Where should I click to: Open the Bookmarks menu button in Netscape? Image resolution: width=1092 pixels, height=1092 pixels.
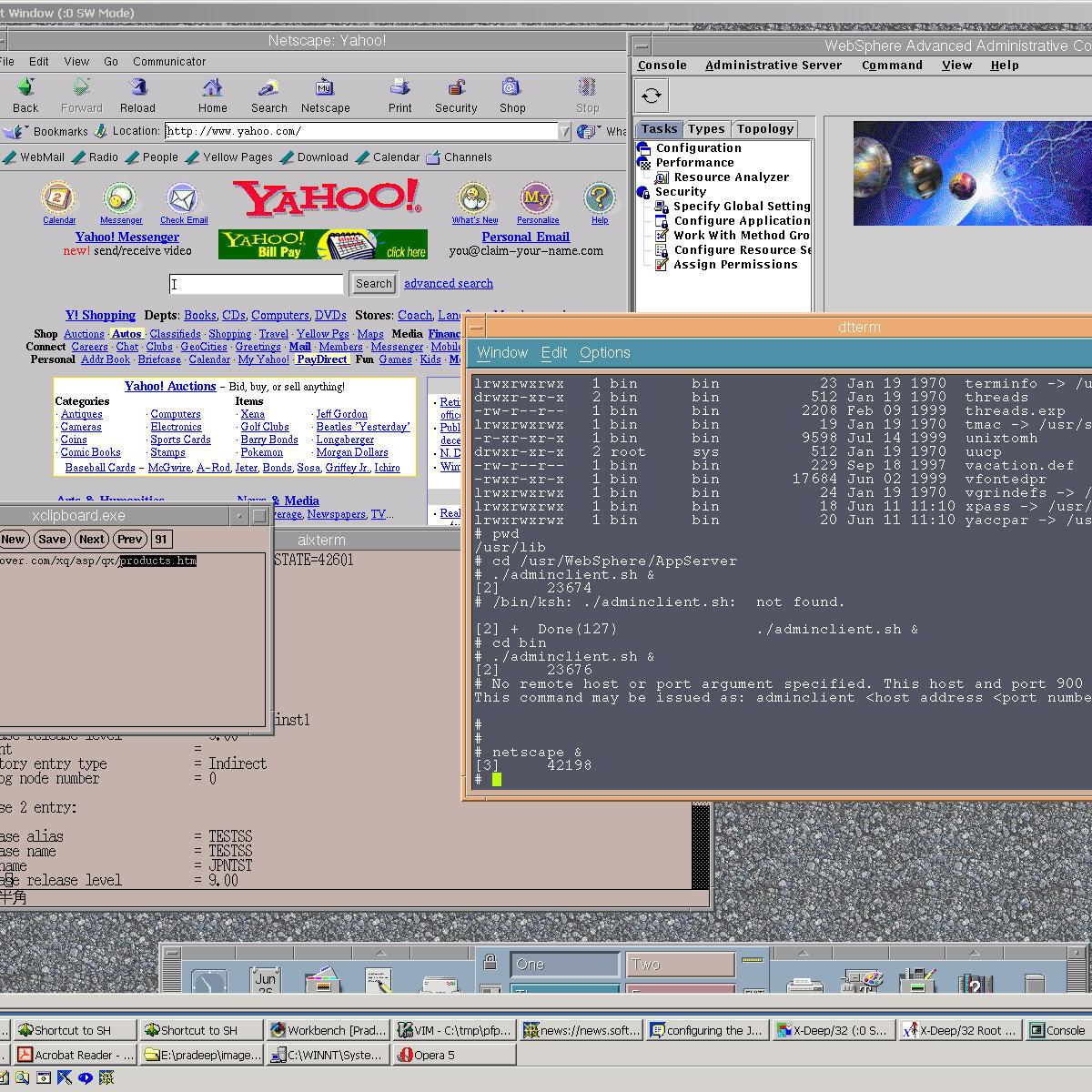click(47, 132)
